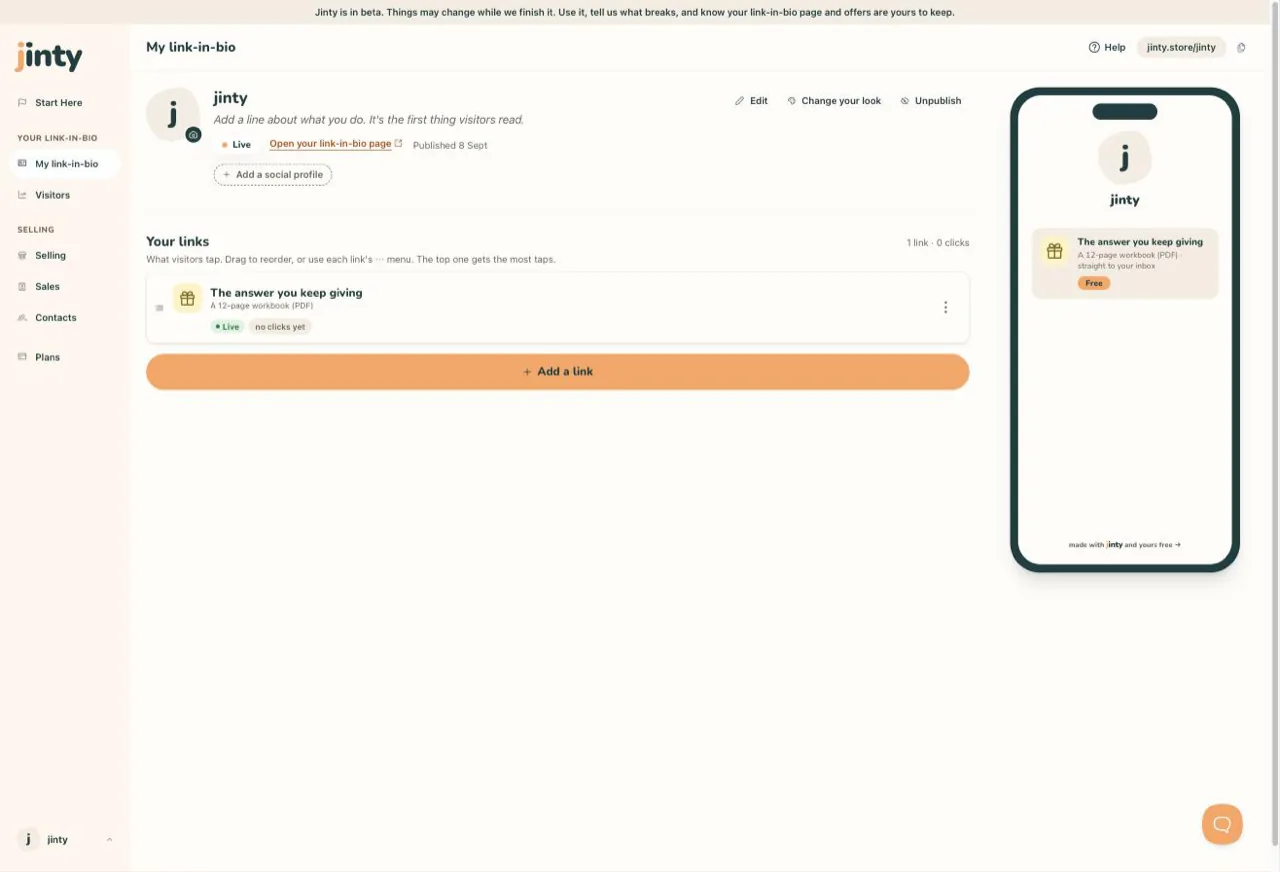Screen dimensions: 1280x872
Task: Click the Sales sidebar icon
Action: coord(22,286)
